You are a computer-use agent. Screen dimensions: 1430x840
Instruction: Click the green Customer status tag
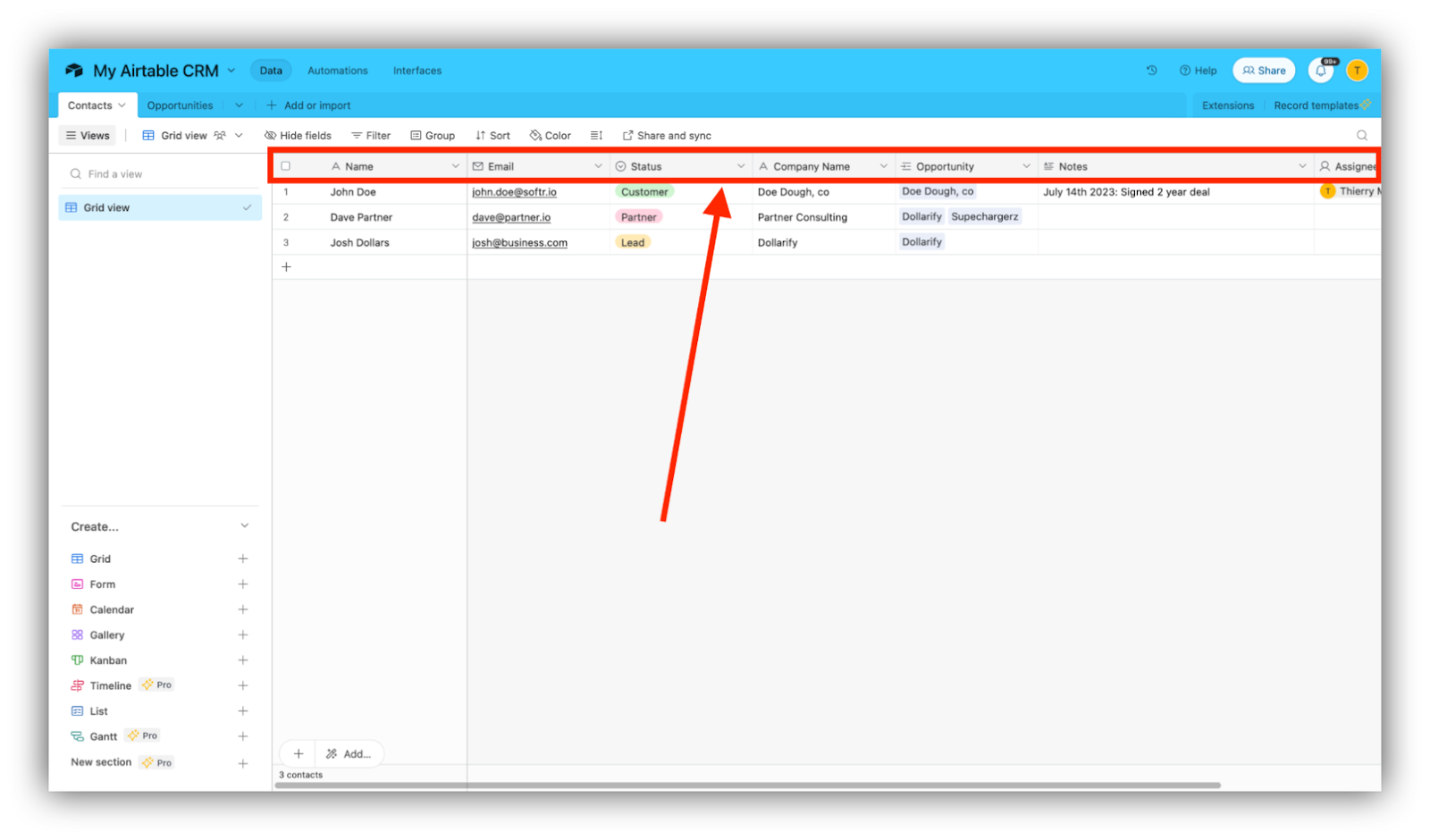[643, 192]
